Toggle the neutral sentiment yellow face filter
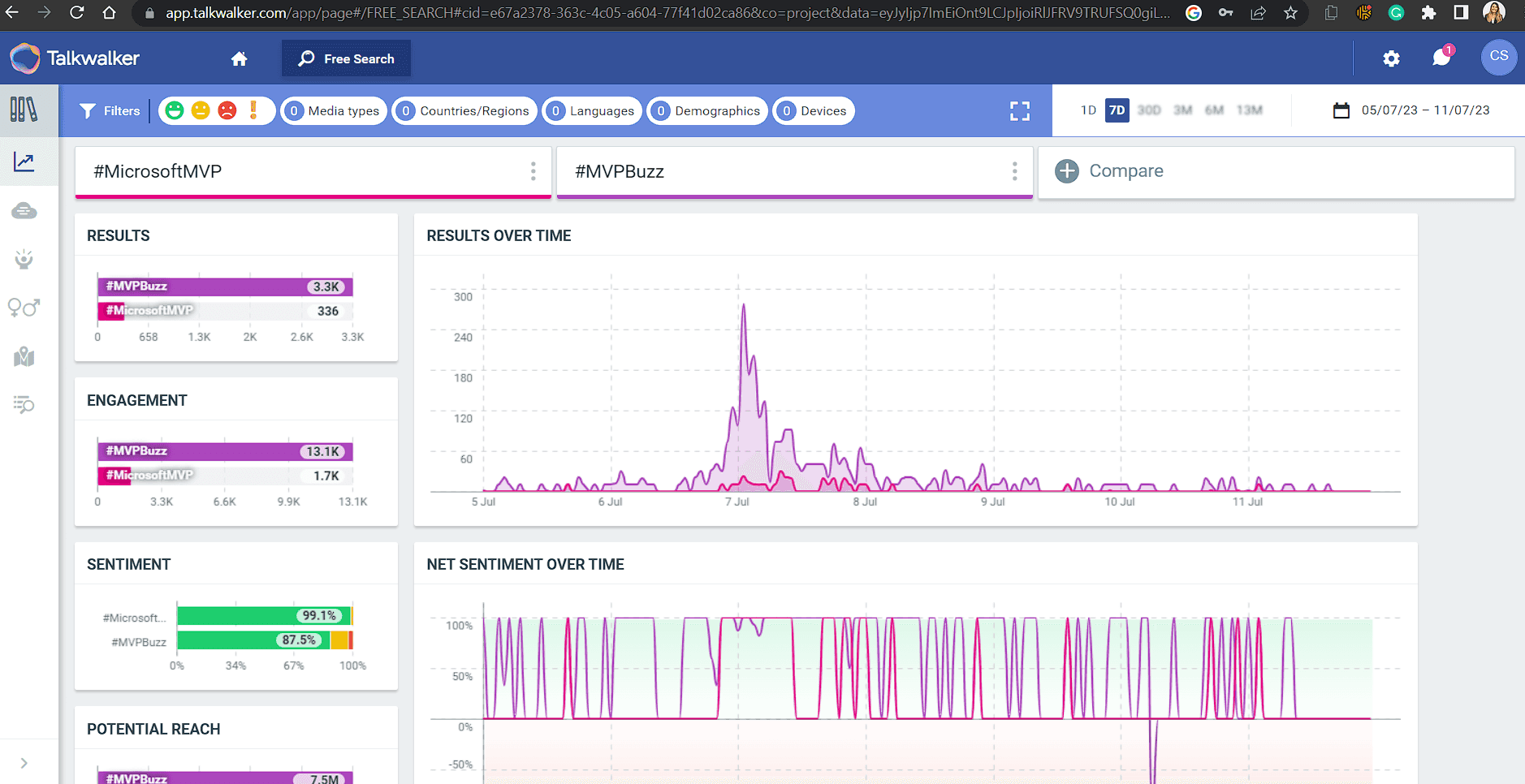 pyautogui.click(x=201, y=110)
